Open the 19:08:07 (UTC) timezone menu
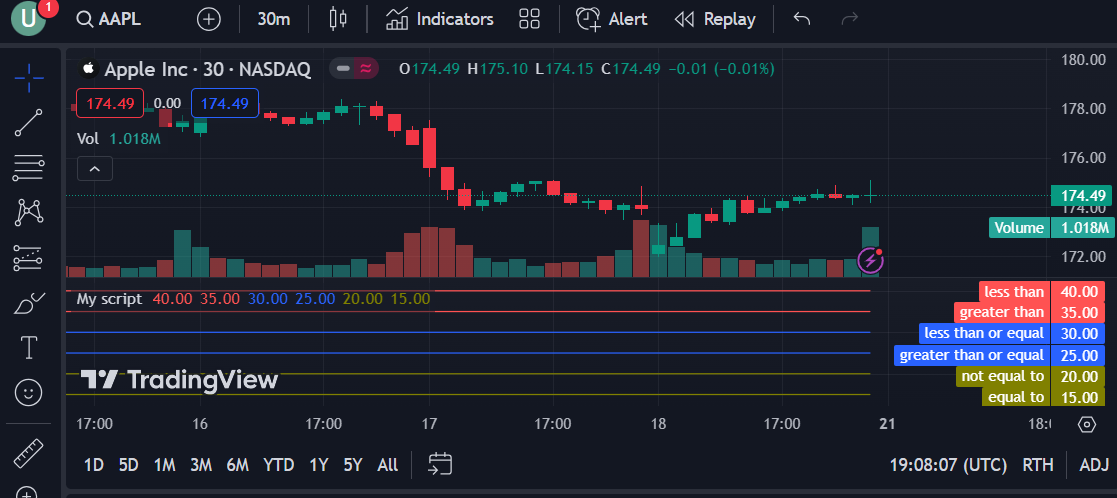1117x498 pixels. (x=948, y=465)
